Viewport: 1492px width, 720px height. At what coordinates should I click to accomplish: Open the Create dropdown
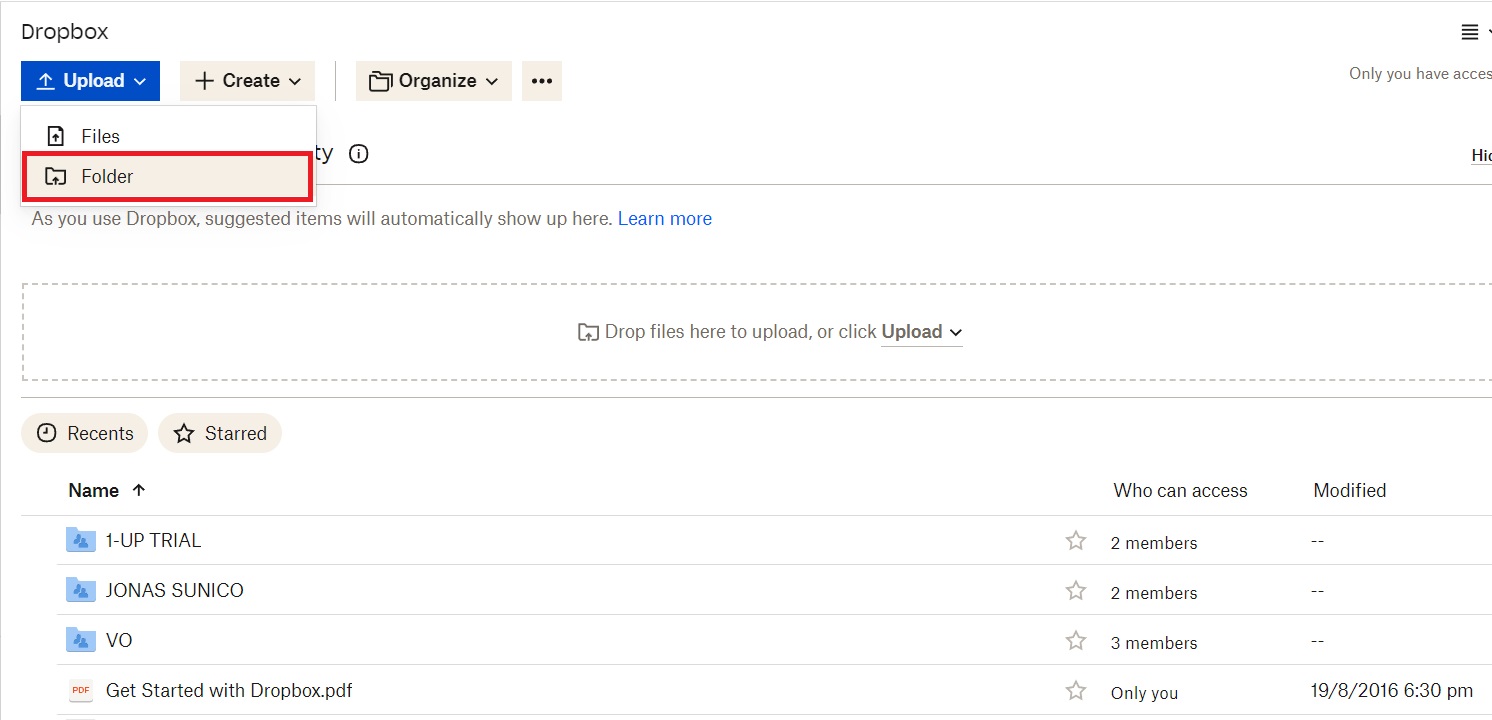click(247, 81)
